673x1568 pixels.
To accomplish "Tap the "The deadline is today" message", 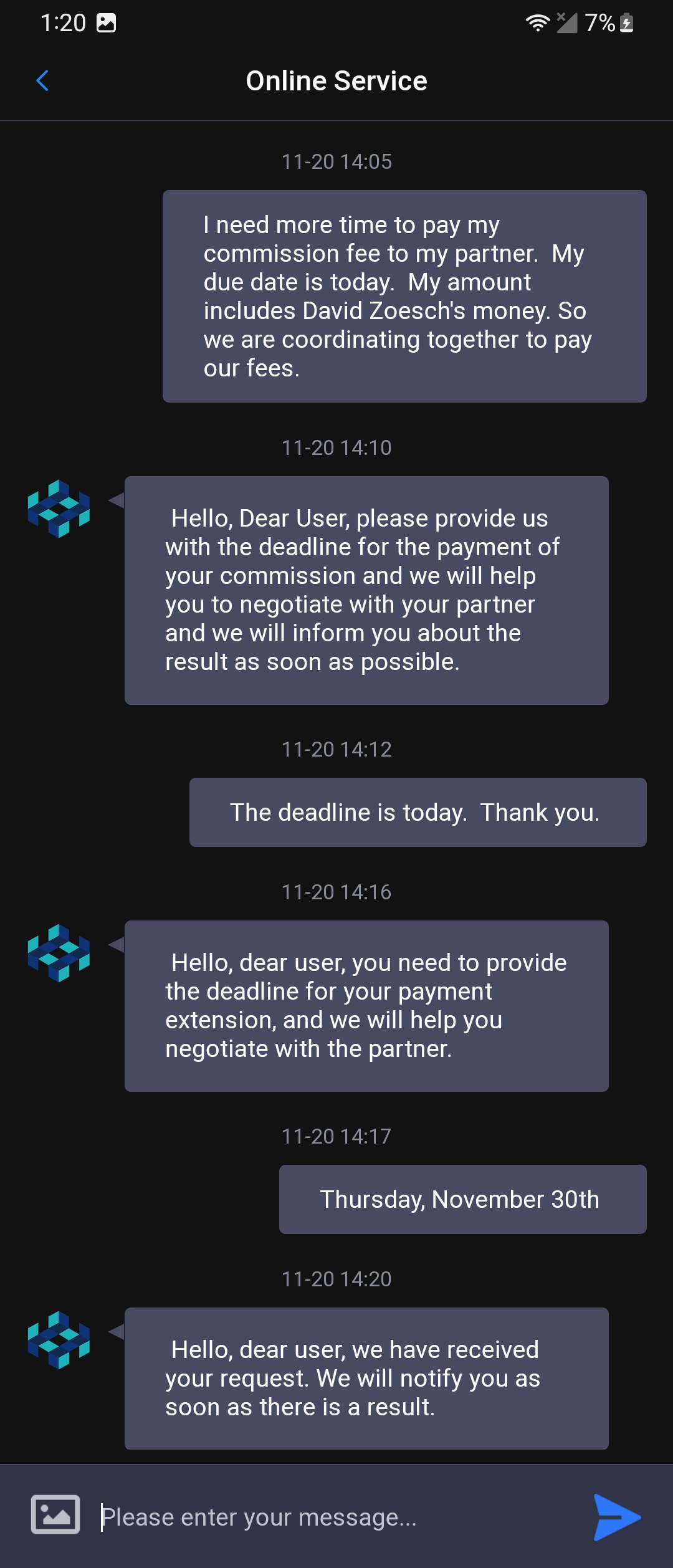I will coord(418,812).
